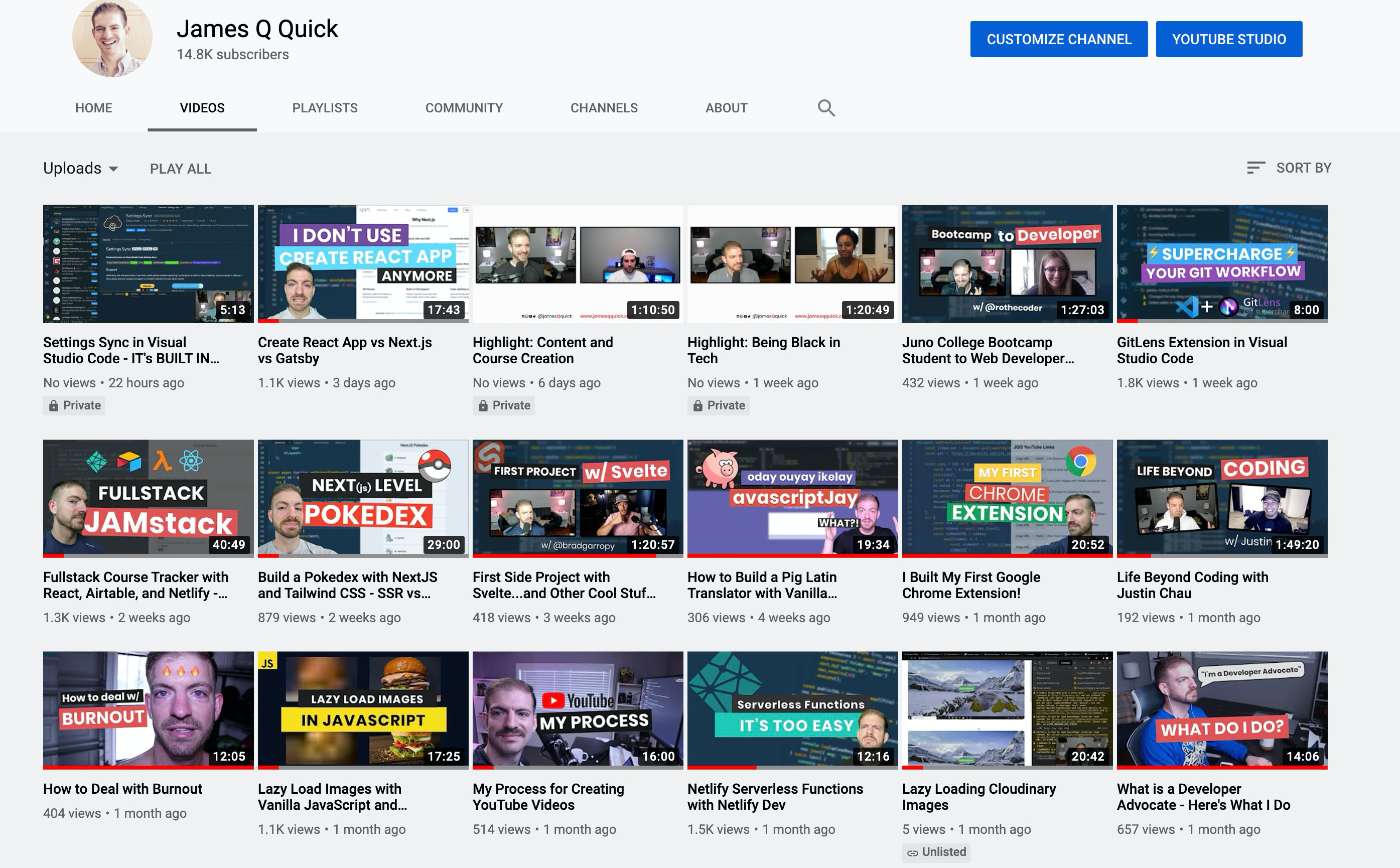Click title Create React App vs Next.js vs Gatsby
Screen dimensions: 1400x868
[x=344, y=350]
